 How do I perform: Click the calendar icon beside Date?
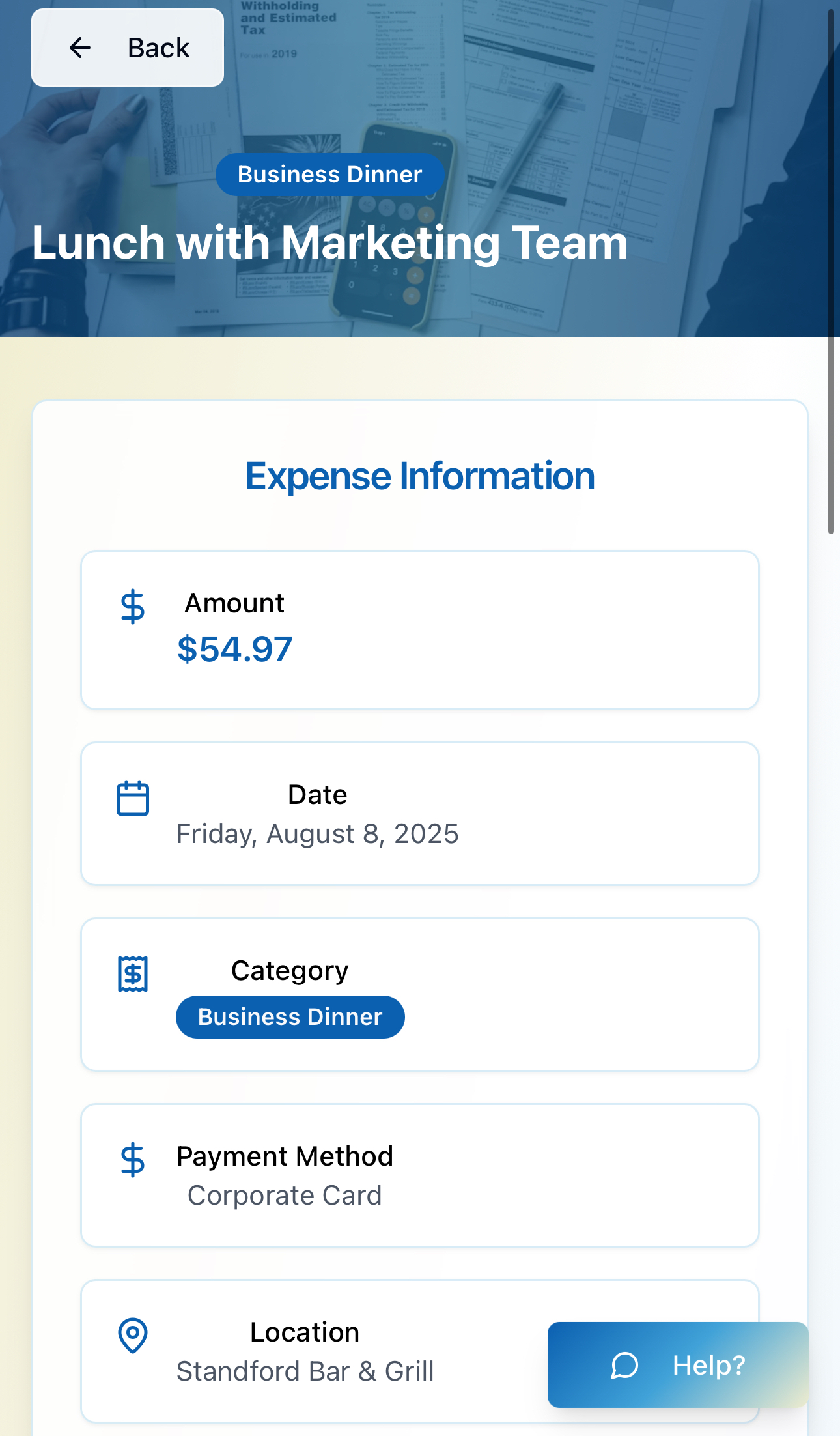tap(133, 798)
